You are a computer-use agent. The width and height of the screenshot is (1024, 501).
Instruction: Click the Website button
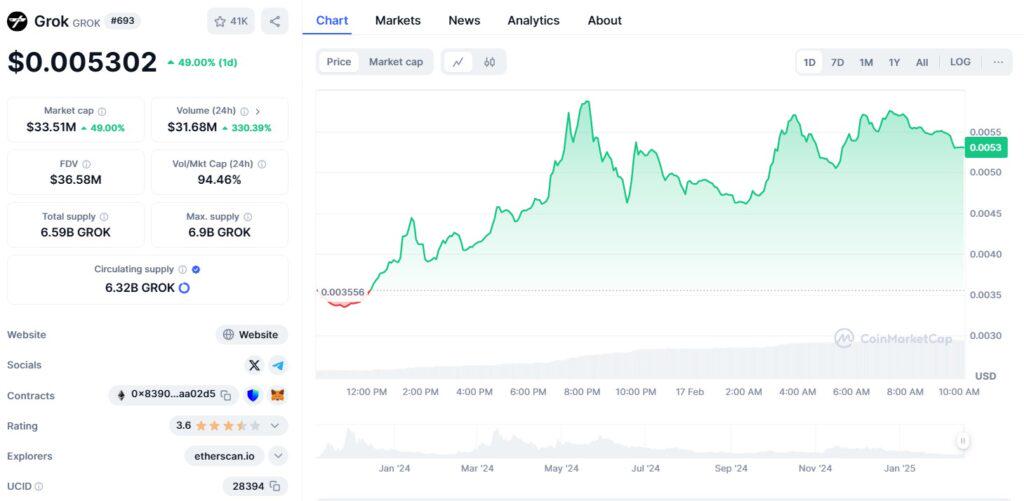(x=251, y=335)
